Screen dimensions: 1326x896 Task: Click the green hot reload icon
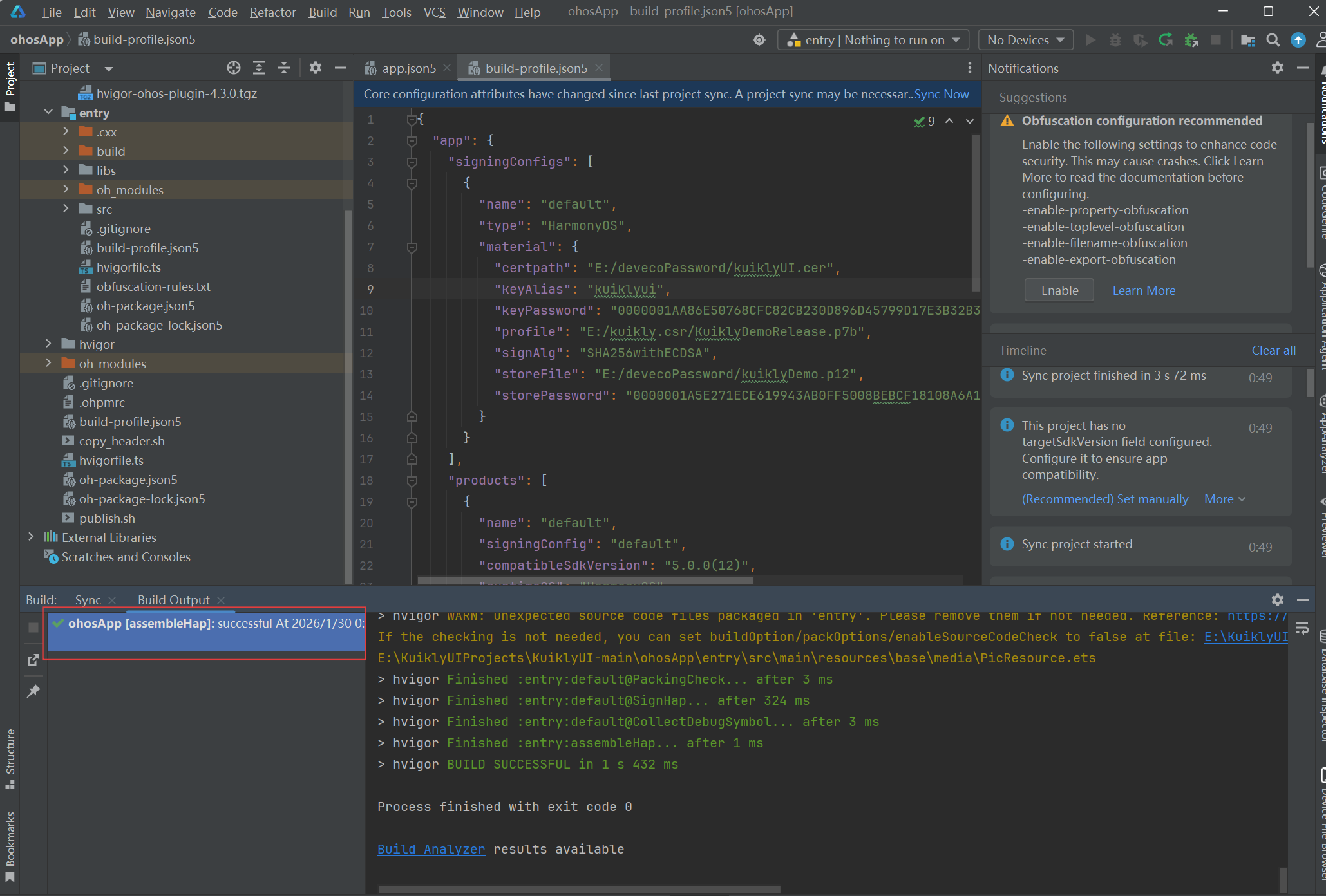(1166, 40)
